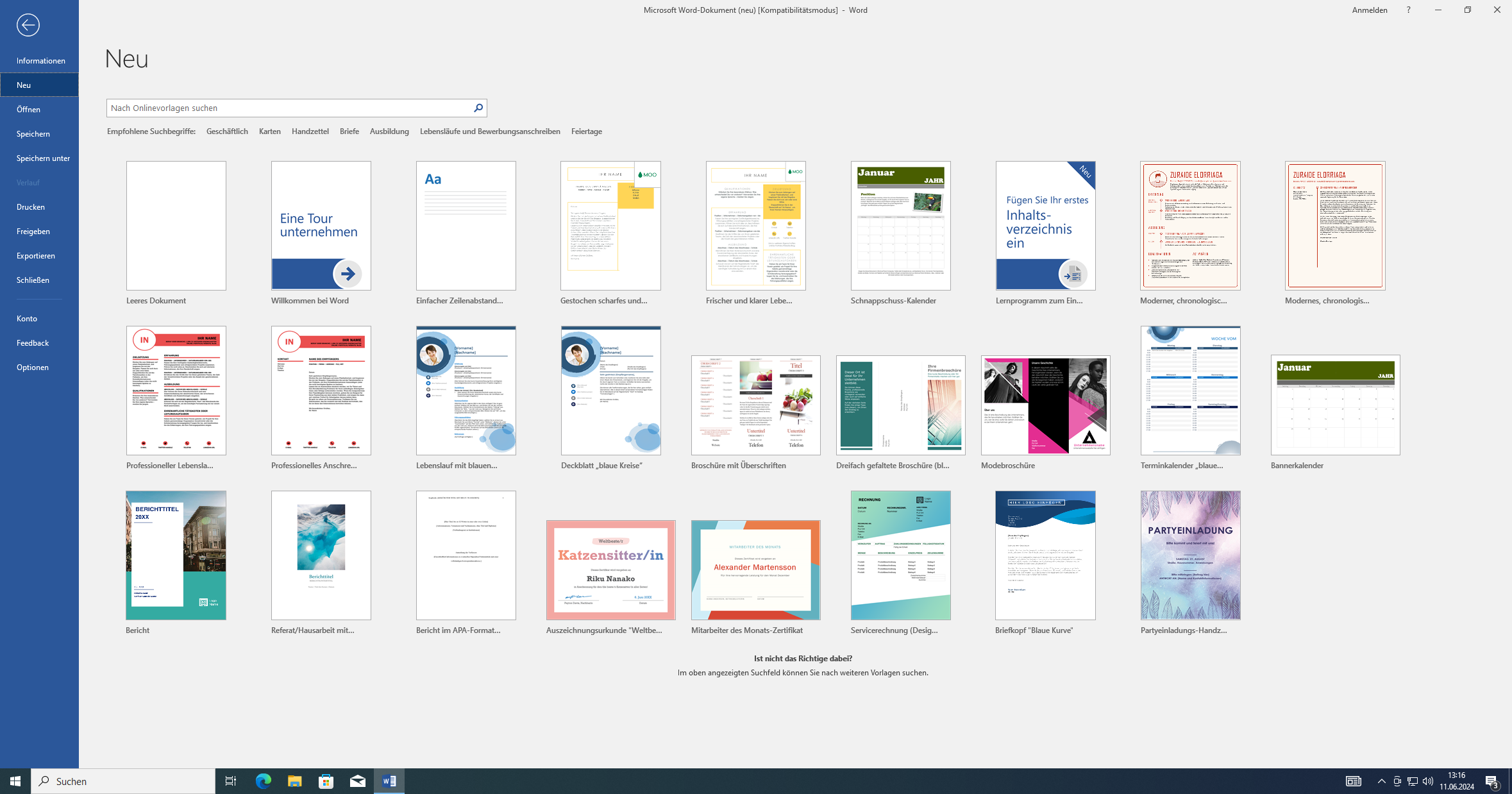This screenshot has width=1512, height=794.
Task: Open the notification center icon
Action: (1491, 781)
